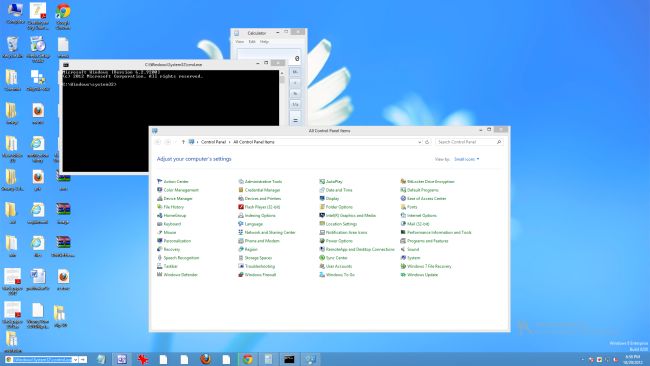
Task: Open command prompt system menu icon
Action: point(66,65)
